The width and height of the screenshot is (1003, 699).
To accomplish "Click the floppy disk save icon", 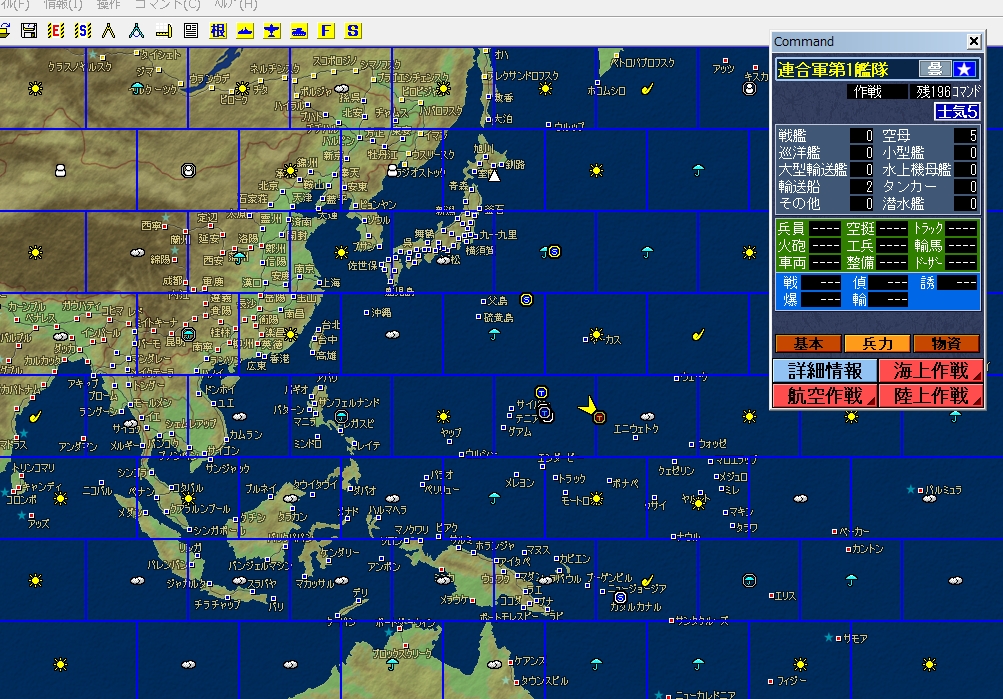I will 29,31.
